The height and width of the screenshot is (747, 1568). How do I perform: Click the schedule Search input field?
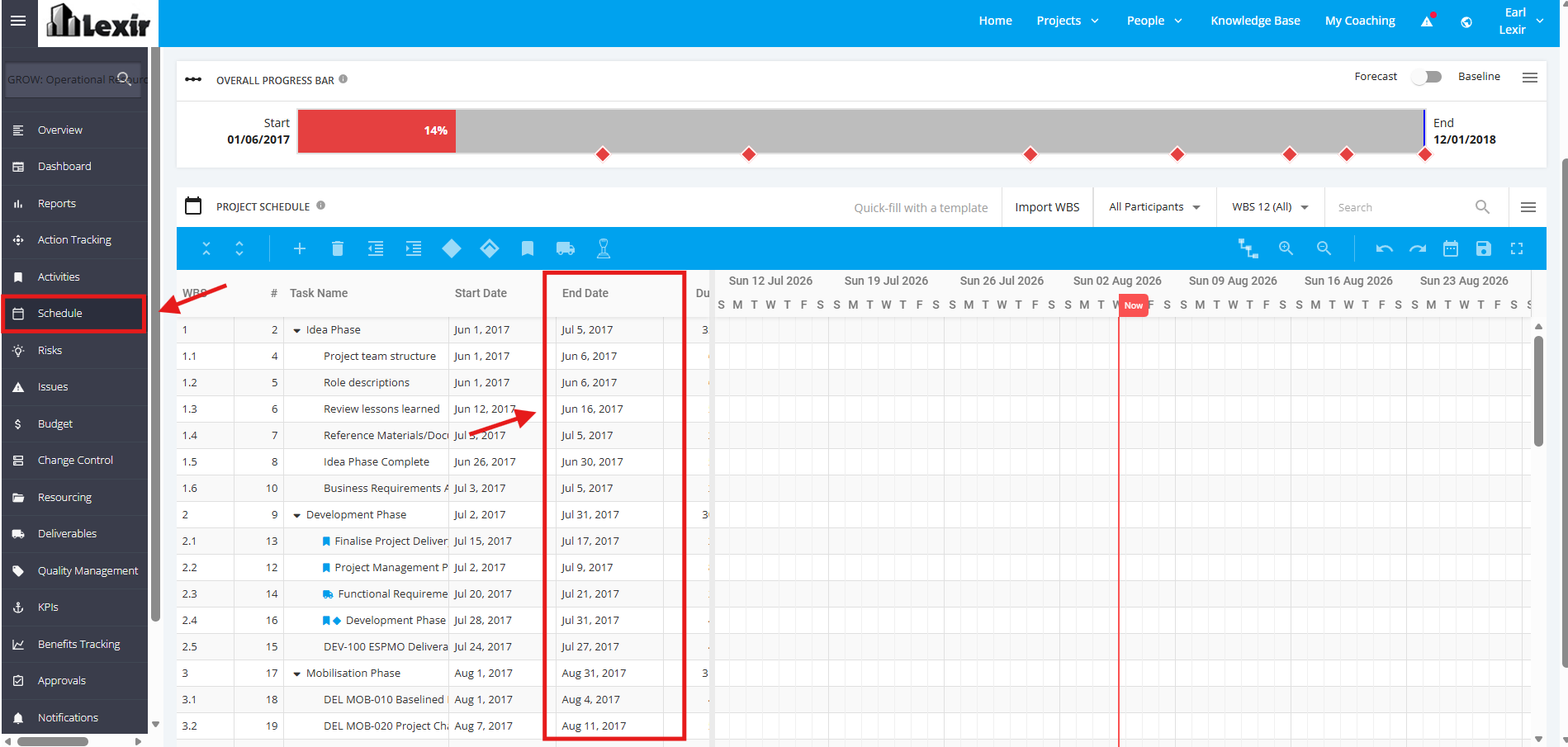click(x=1404, y=207)
